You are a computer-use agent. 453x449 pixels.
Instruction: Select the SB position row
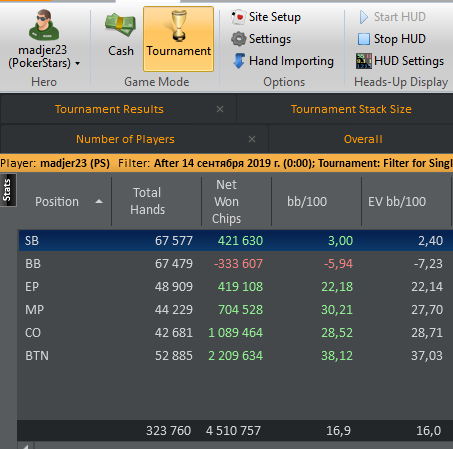pos(236,241)
